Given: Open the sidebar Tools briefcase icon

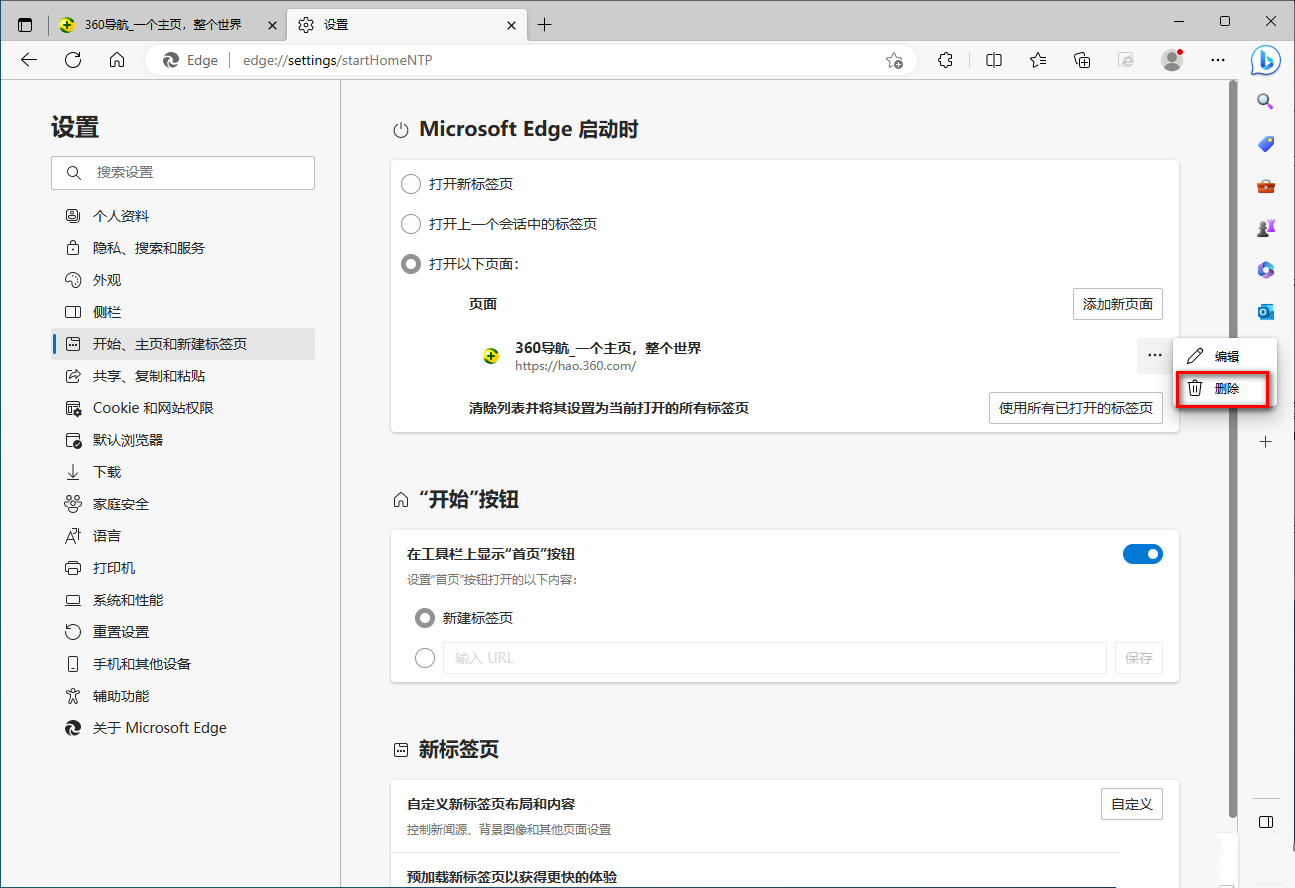Looking at the screenshot, I should click(1265, 186).
